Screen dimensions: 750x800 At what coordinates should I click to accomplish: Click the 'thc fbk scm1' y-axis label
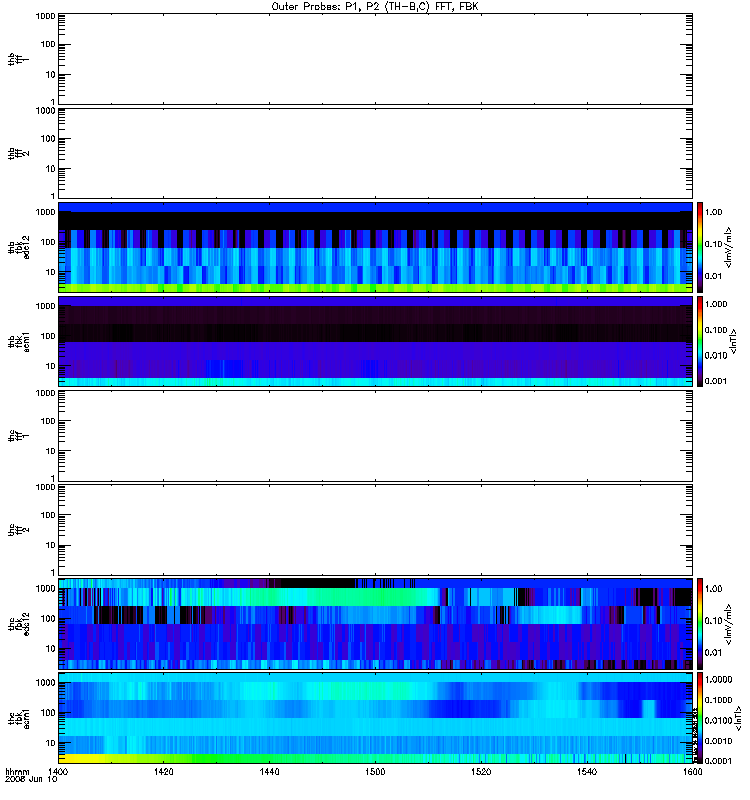(x=19, y=718)
